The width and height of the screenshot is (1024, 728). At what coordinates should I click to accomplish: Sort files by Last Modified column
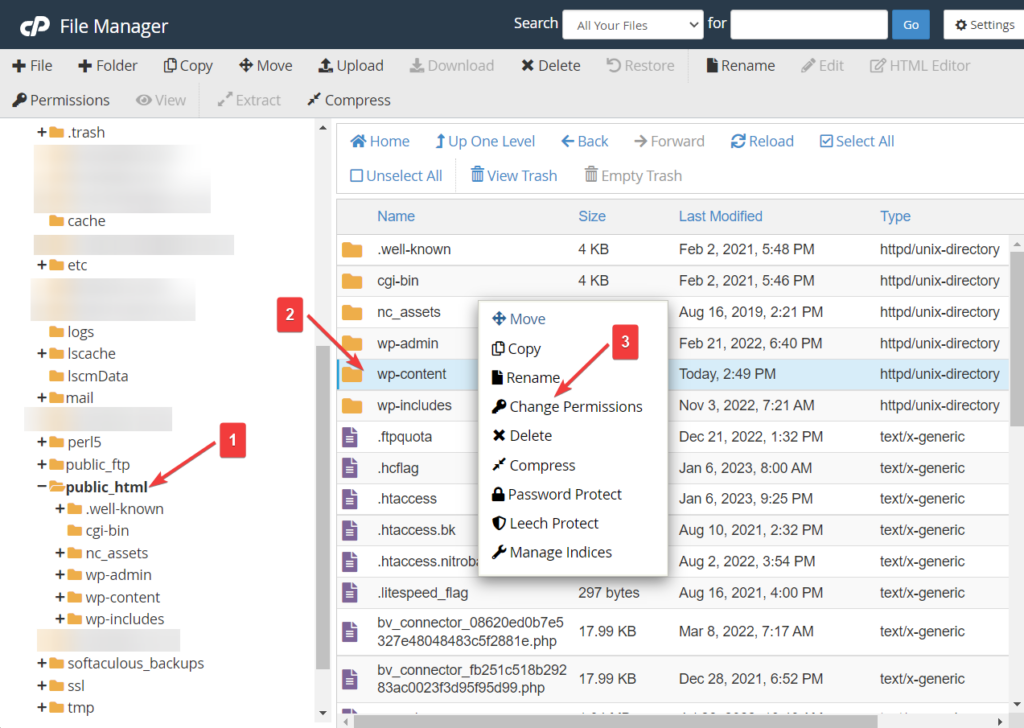(x=720, y=216)
